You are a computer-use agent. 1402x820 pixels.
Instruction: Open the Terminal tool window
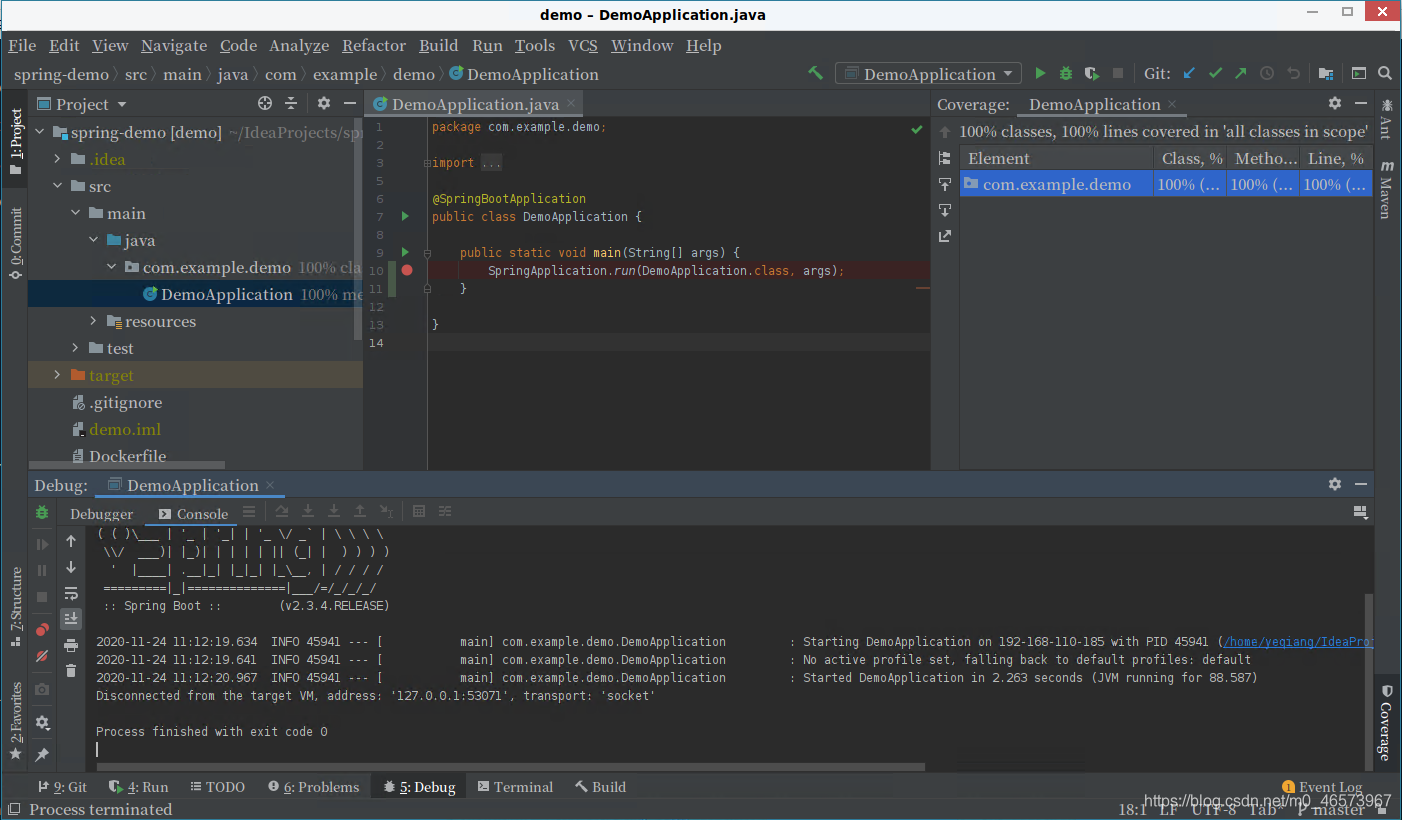pyautogui.click(x=515, y=787)
